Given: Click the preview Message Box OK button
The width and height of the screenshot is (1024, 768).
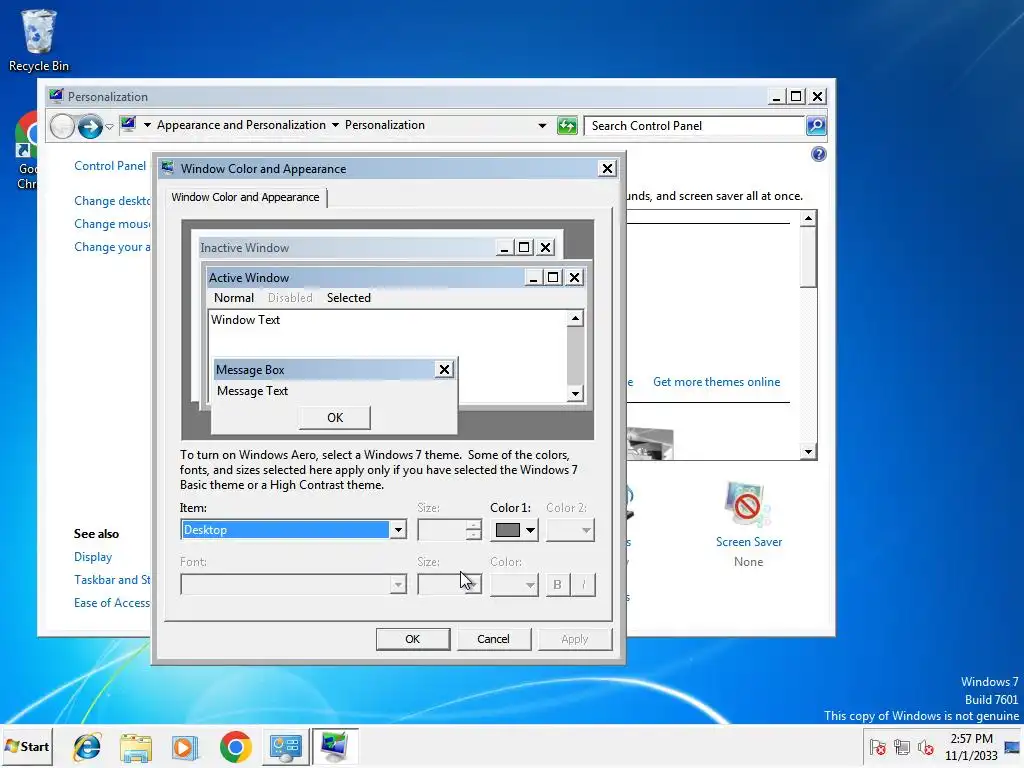Looking at the screenshot, I should tap(335, 417).
